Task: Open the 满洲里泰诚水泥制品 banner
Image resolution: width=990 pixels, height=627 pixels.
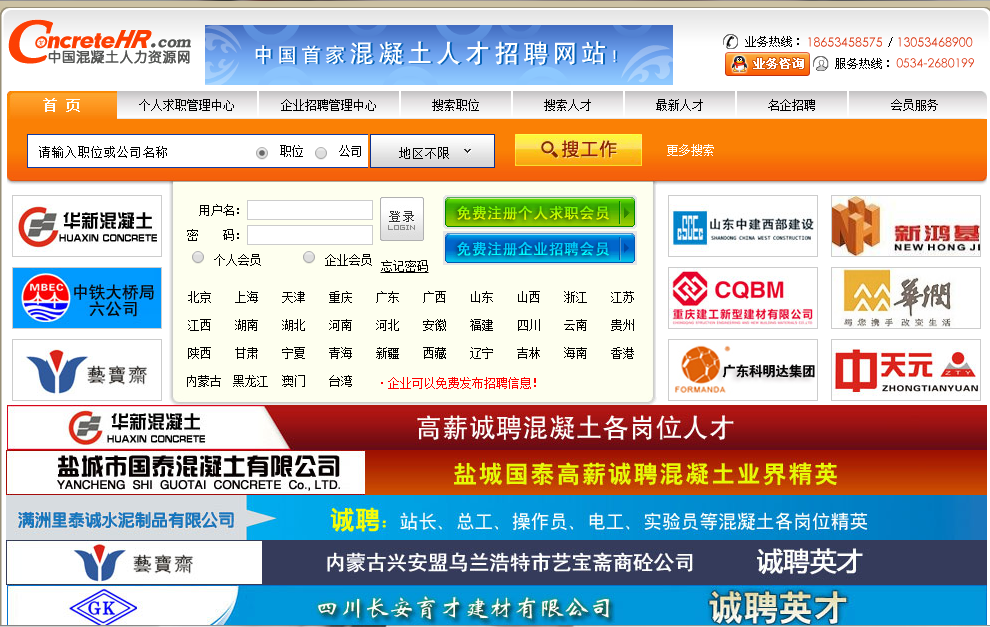Action: click(496, 518)
